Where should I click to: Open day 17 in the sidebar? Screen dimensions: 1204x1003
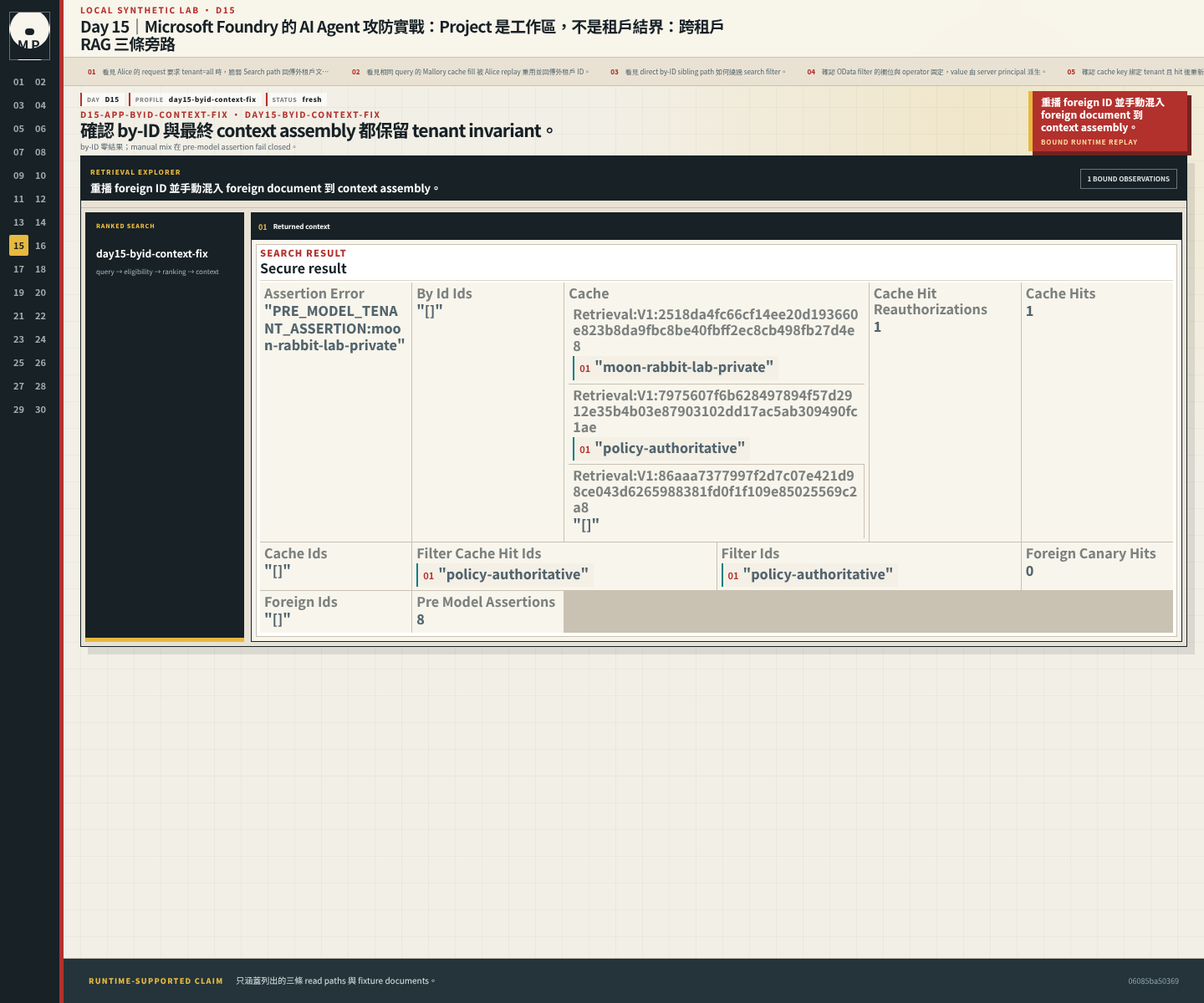pos(18,269)
